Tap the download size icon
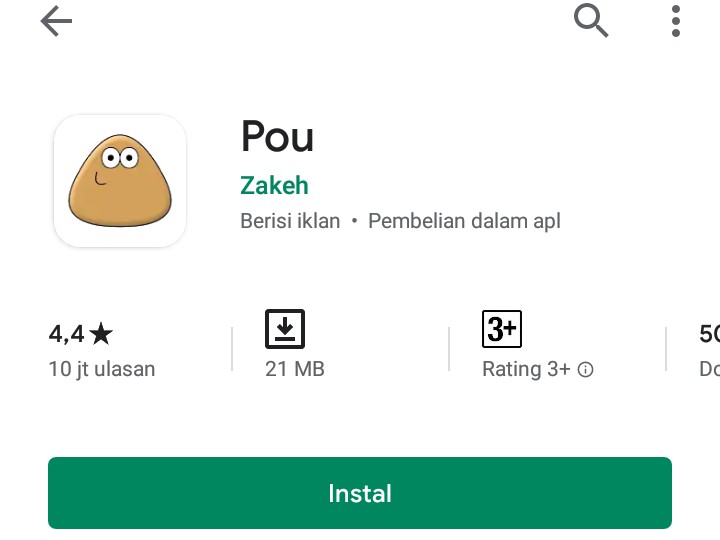 click(285, 329)
